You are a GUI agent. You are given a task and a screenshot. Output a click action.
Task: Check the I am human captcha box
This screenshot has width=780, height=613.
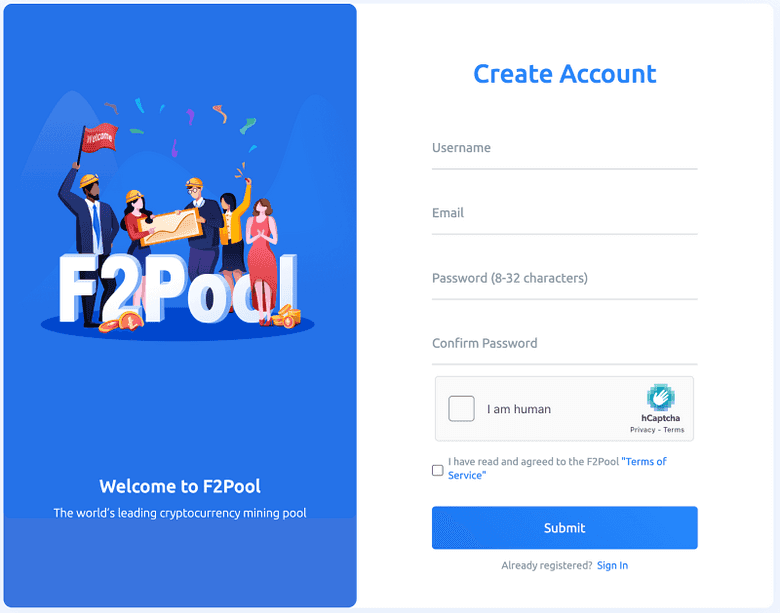coord(461,409)
